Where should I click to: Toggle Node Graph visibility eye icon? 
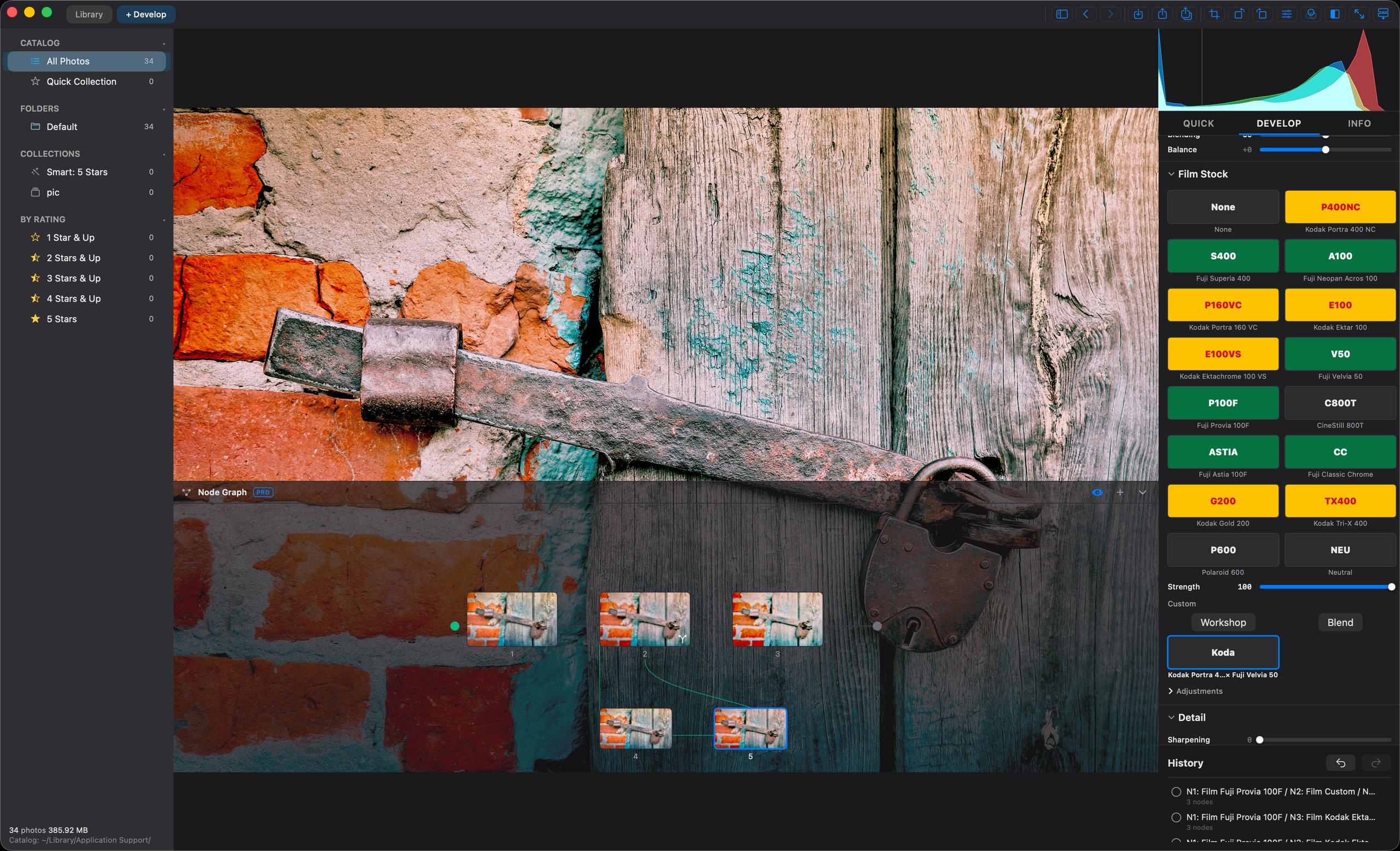coord(1097,492)
